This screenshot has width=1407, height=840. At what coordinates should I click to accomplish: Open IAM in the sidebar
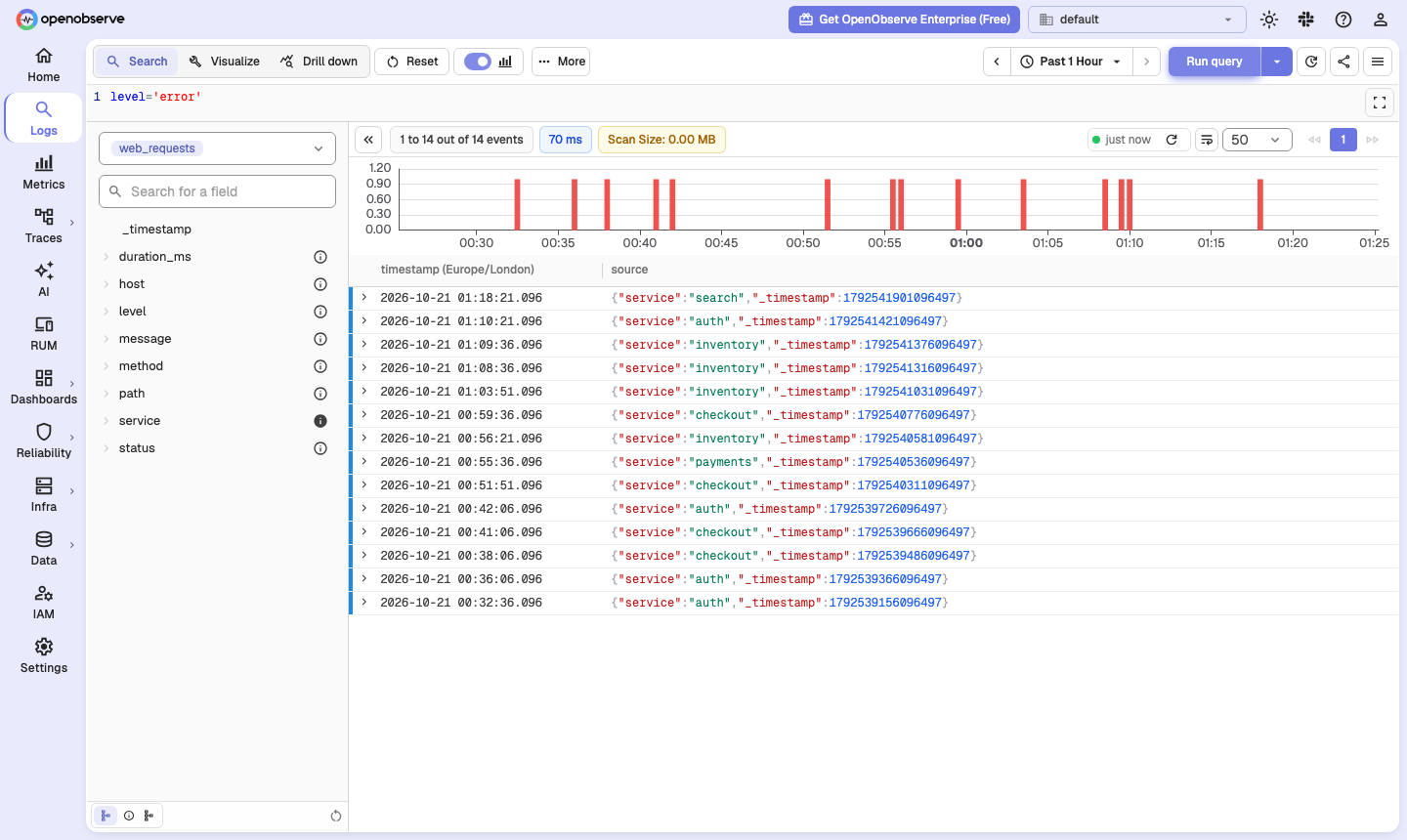point(44,602)
